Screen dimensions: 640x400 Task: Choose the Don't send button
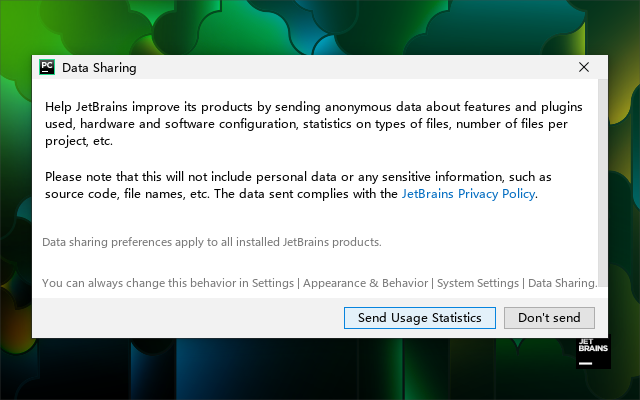[x=549, y=318]
